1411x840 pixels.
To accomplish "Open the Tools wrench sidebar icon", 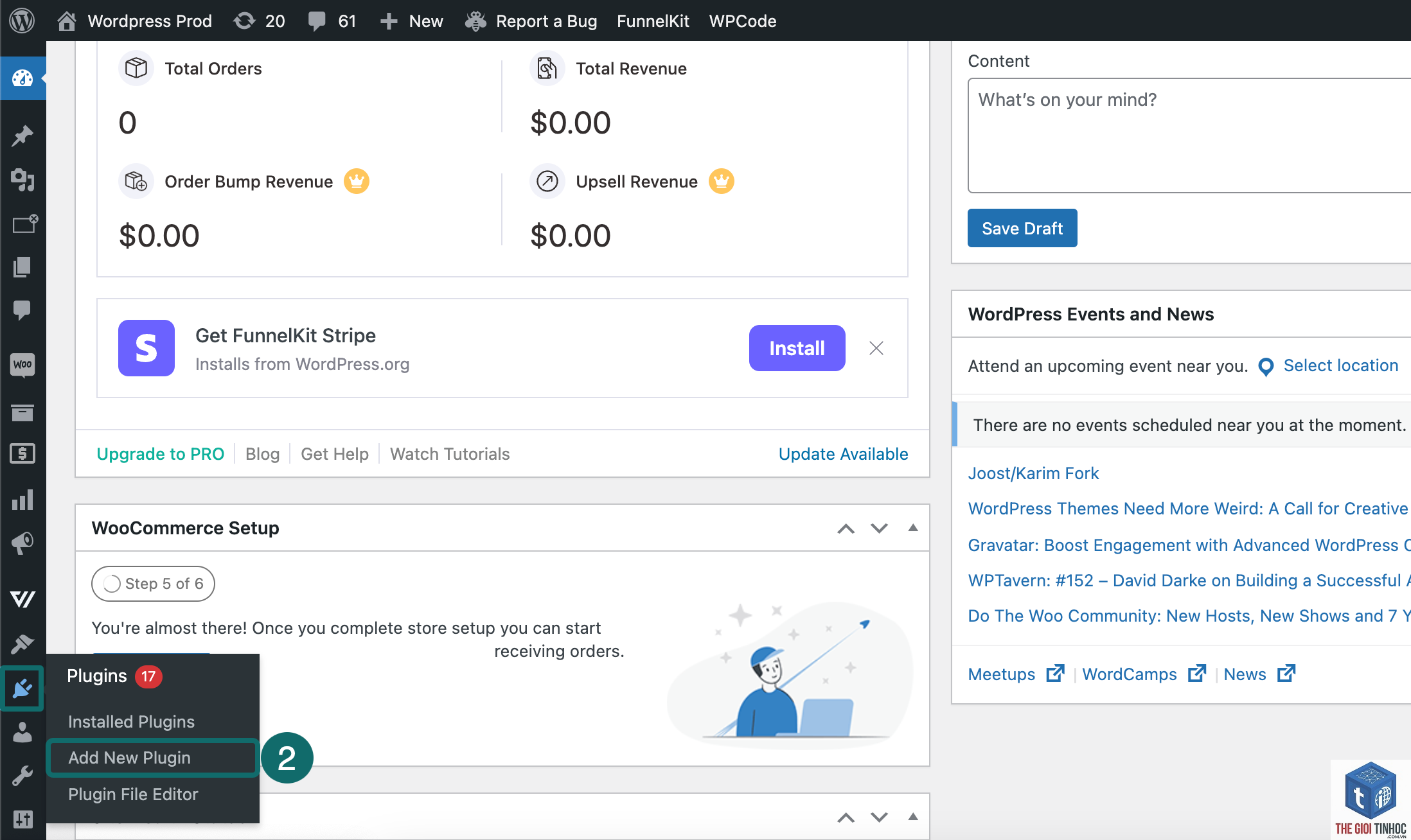I will point(22,775).
